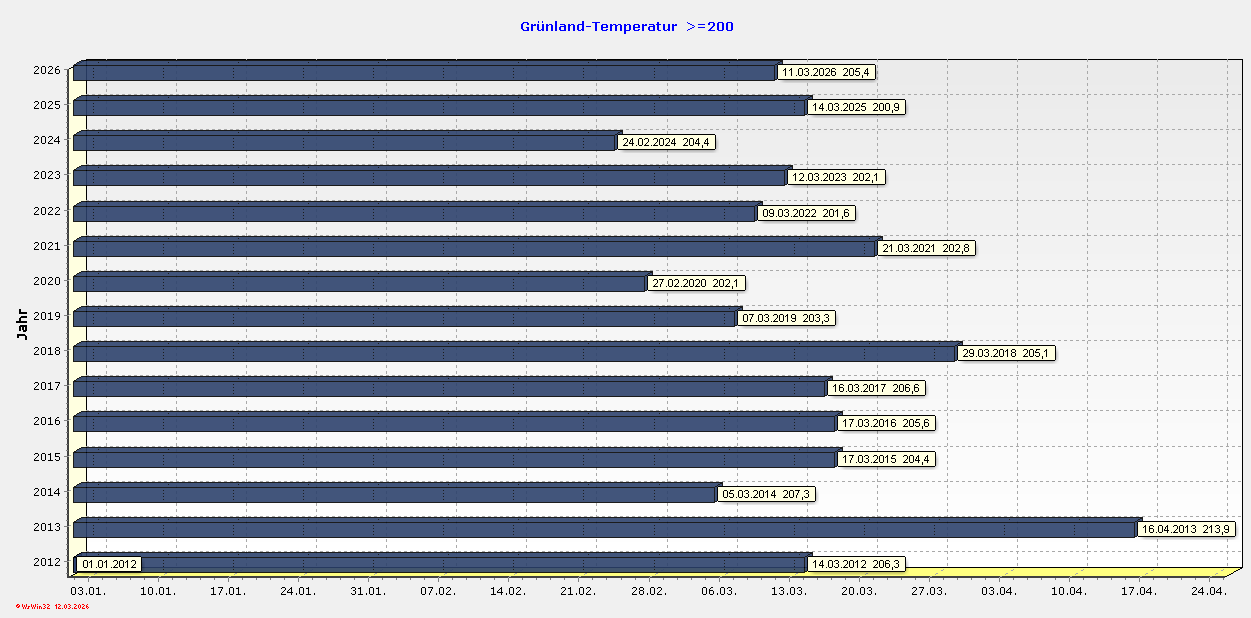The width and height of the screenshot is (1251, 618).
Task: Click the data label 05.03.2014 207,3
Action: [x=767, y=494]
